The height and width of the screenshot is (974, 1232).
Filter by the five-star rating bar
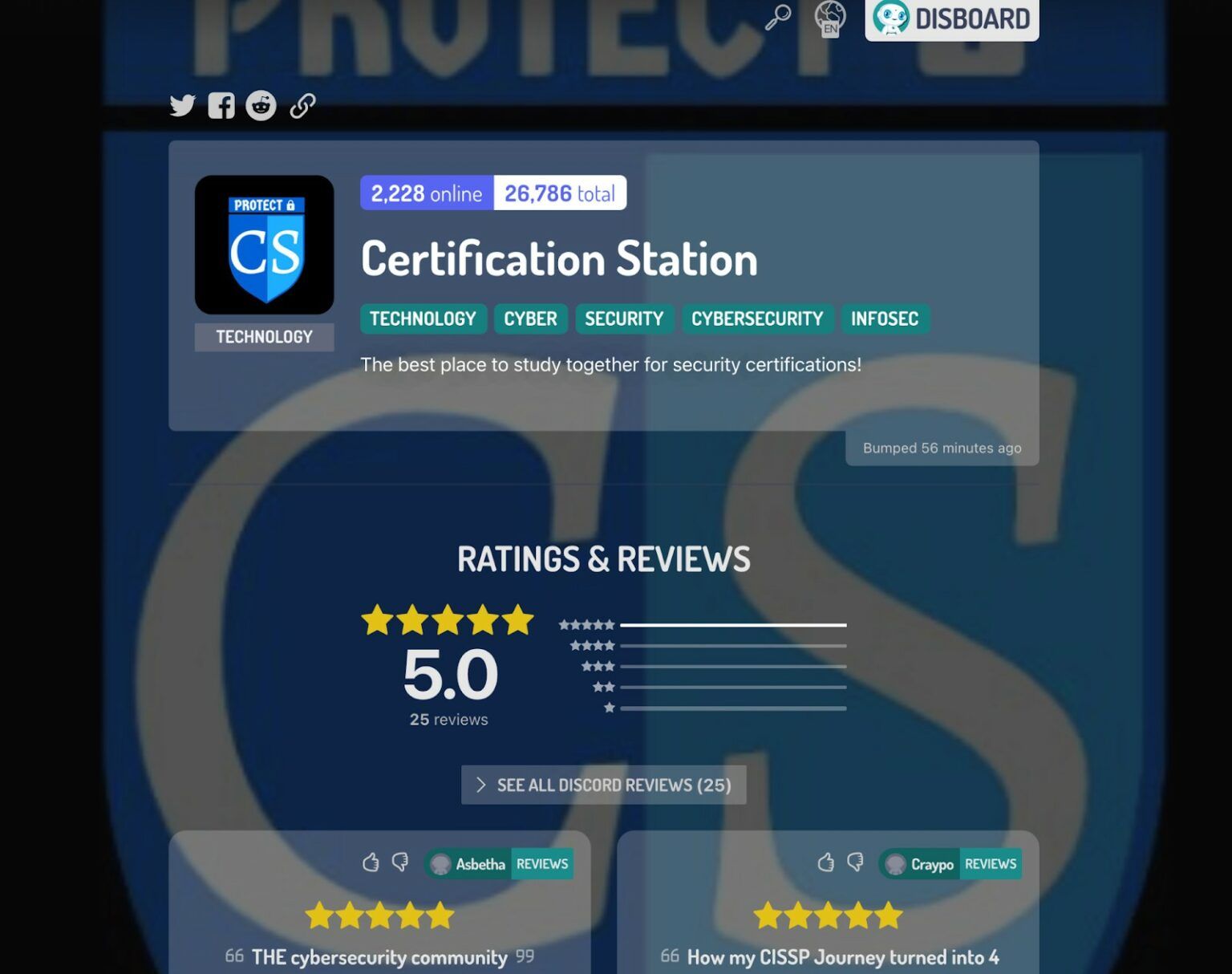tap(703, 625)
